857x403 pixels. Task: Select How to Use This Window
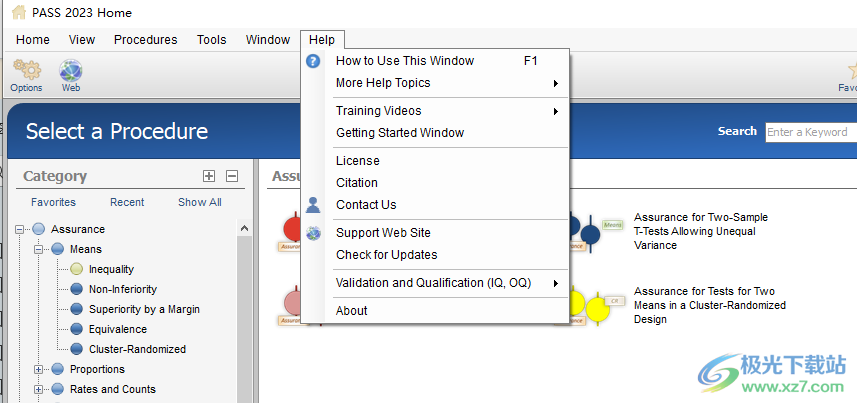[435, 61]
